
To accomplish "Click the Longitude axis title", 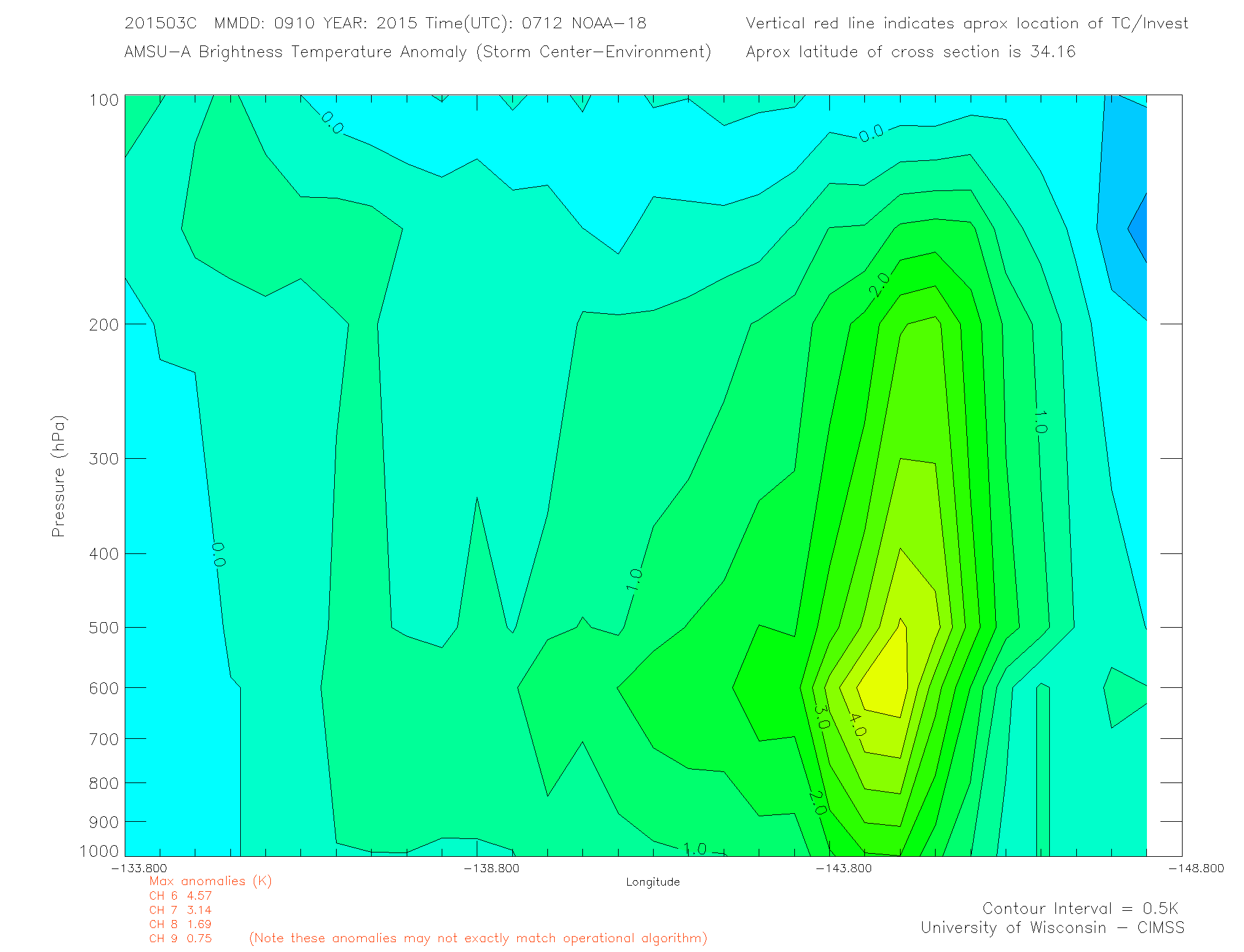I will tap(652, 882).
